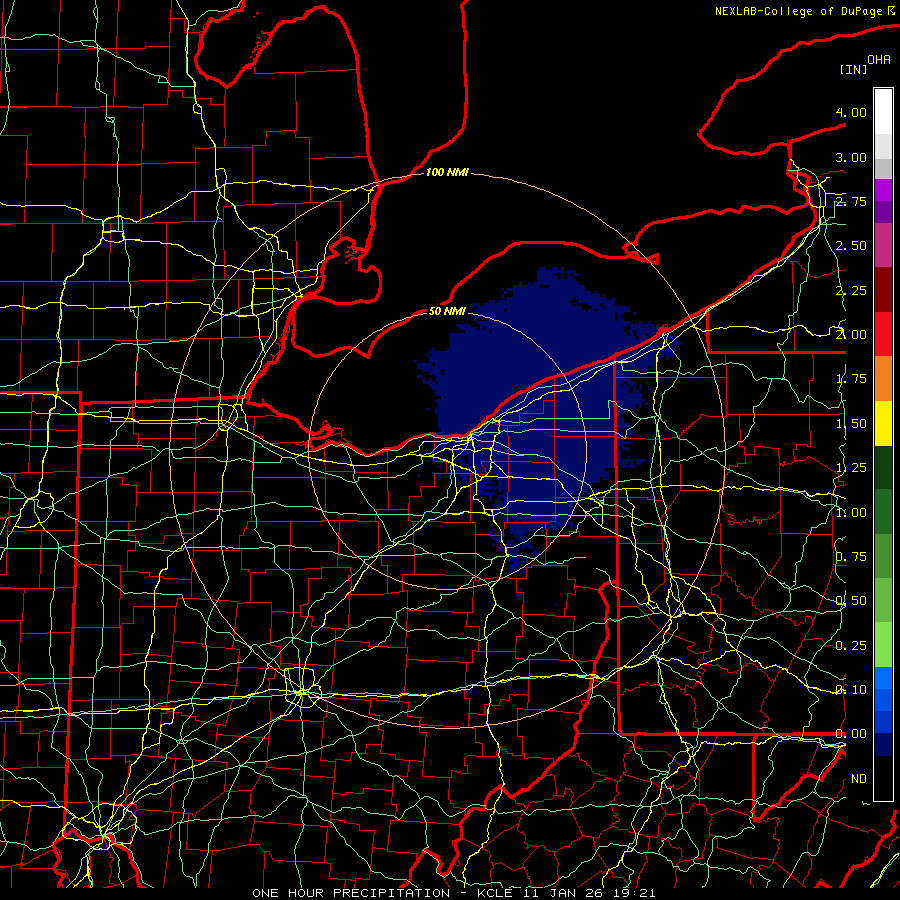Click the 1.75 legend value
The width and height of the screenshot is (900, 900).
pyautogui.click(x=851, y=379)
